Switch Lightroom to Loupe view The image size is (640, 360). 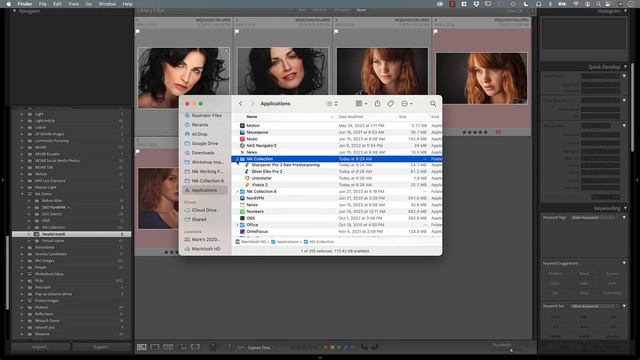(x=155, y=347)
